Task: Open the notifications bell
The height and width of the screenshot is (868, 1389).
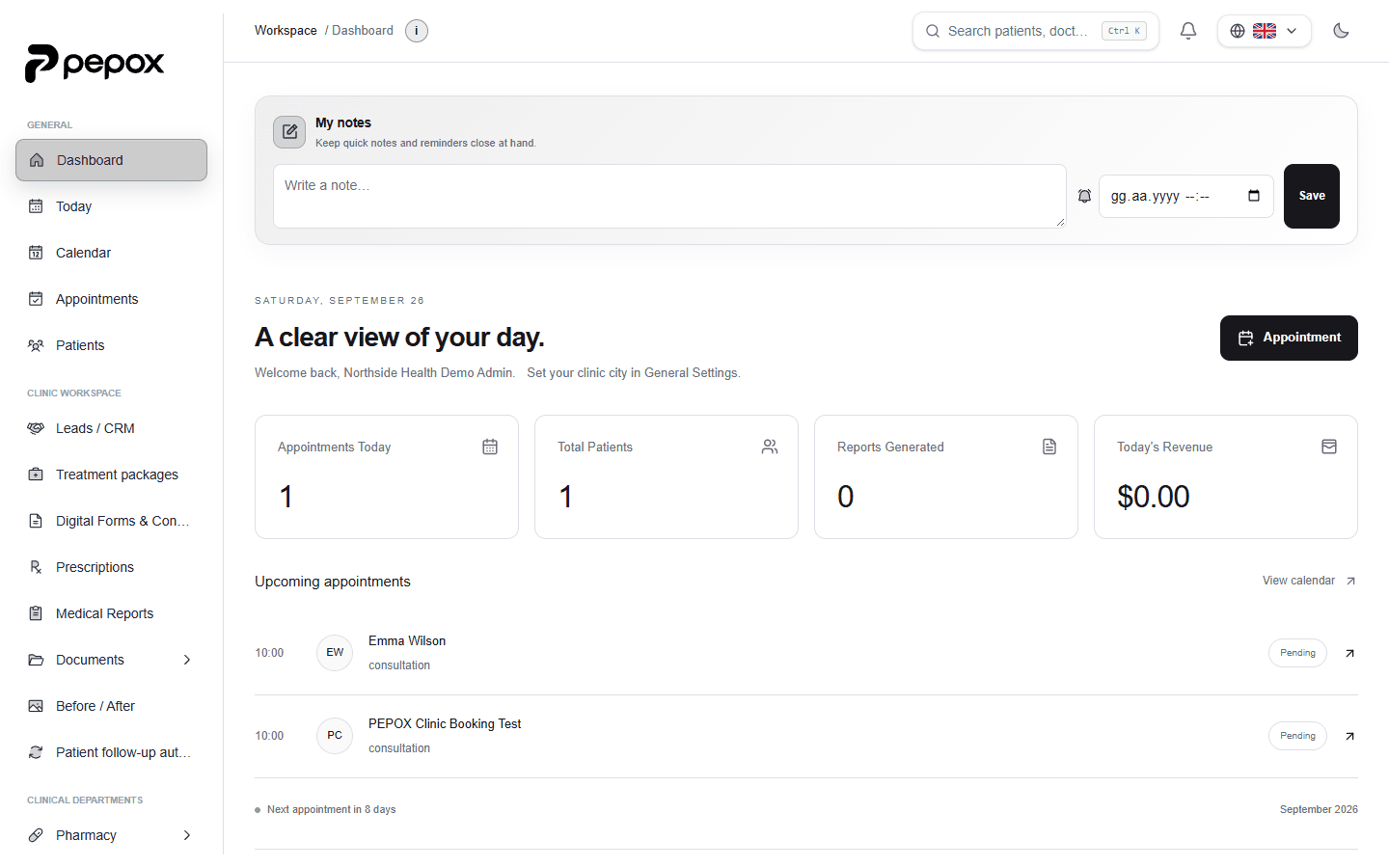Action: 1188,31
